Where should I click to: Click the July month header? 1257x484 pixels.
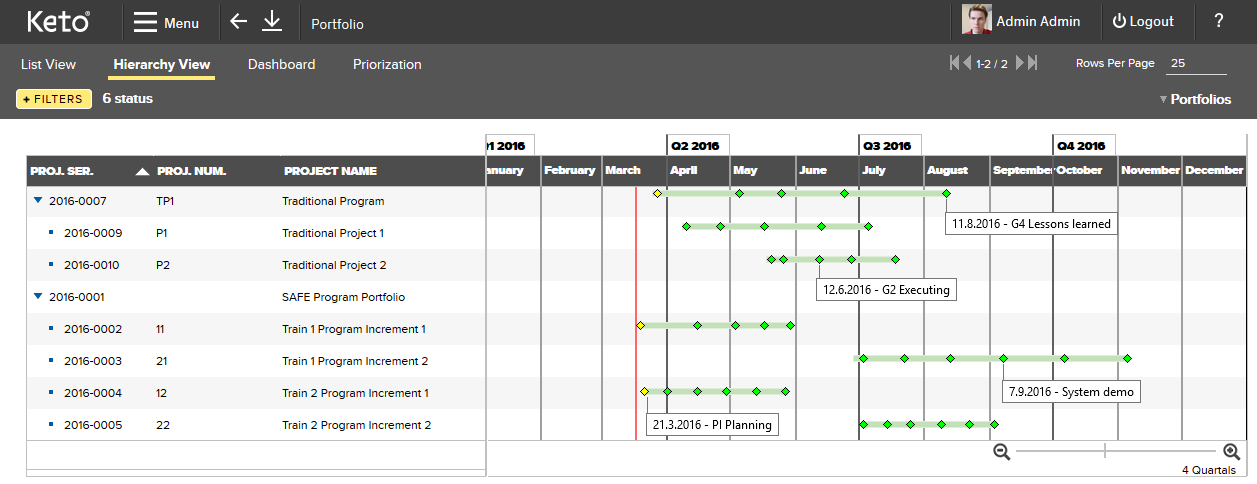(891, 171)
